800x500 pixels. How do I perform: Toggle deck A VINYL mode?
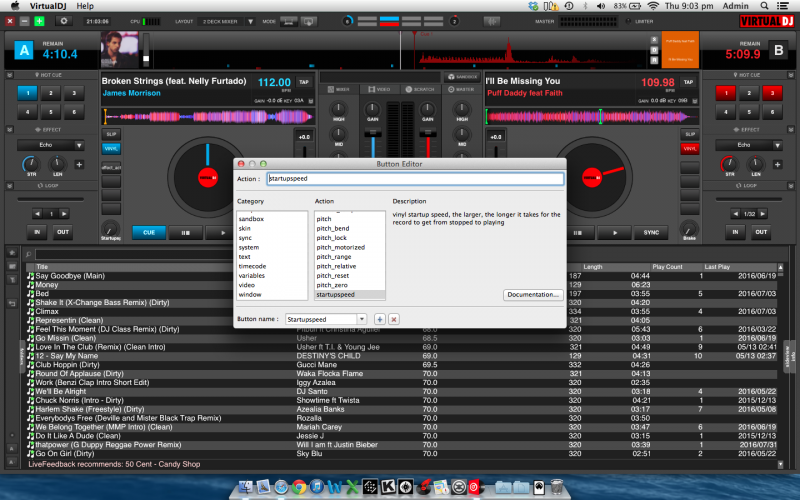point(111,148)
